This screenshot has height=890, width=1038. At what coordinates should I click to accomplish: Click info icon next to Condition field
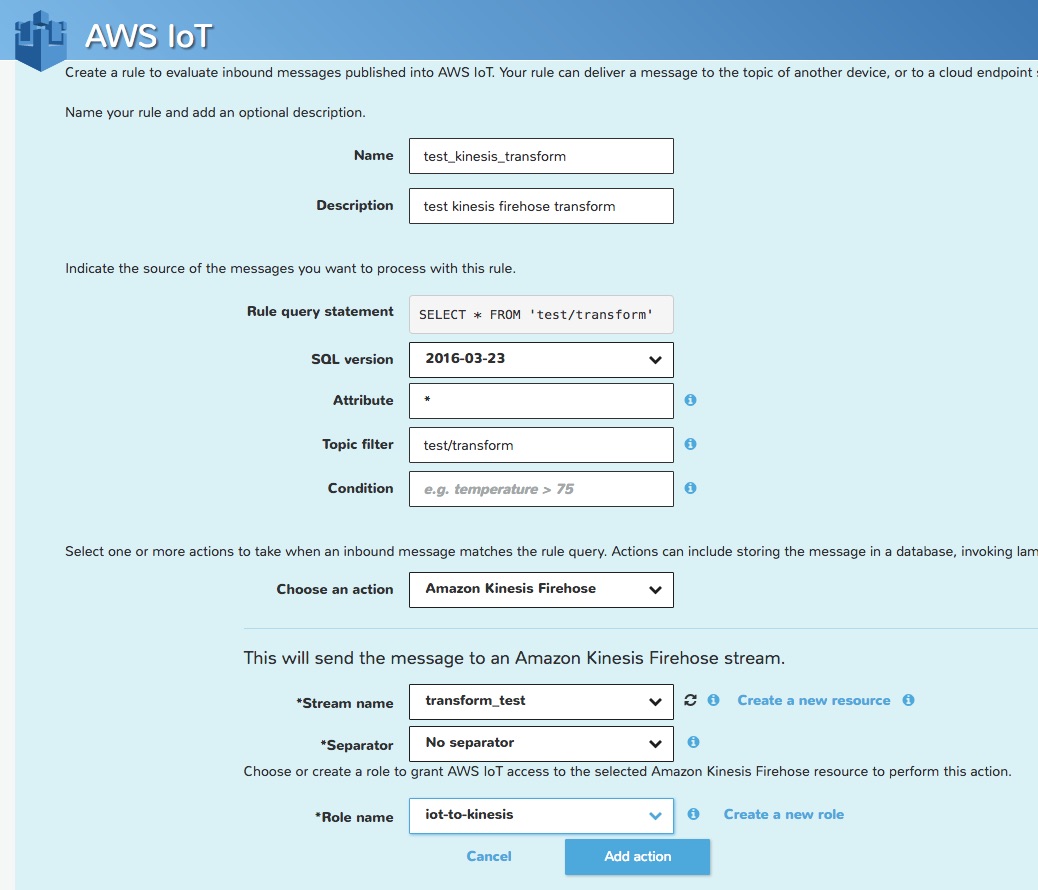(x=690, y=488)
